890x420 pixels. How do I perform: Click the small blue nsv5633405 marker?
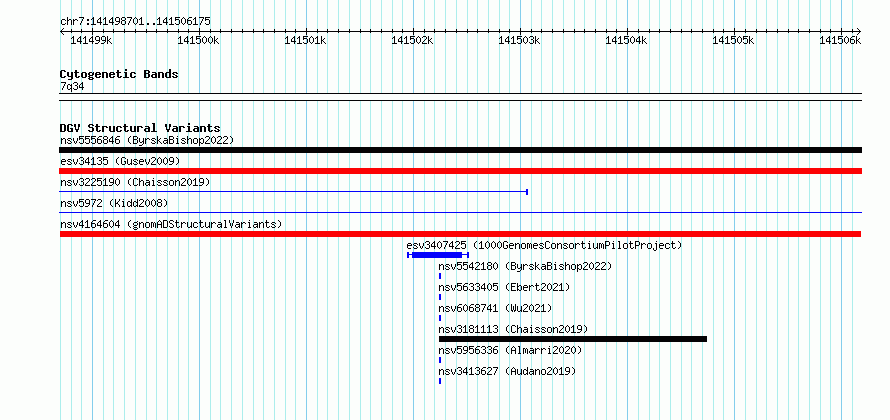440,297
